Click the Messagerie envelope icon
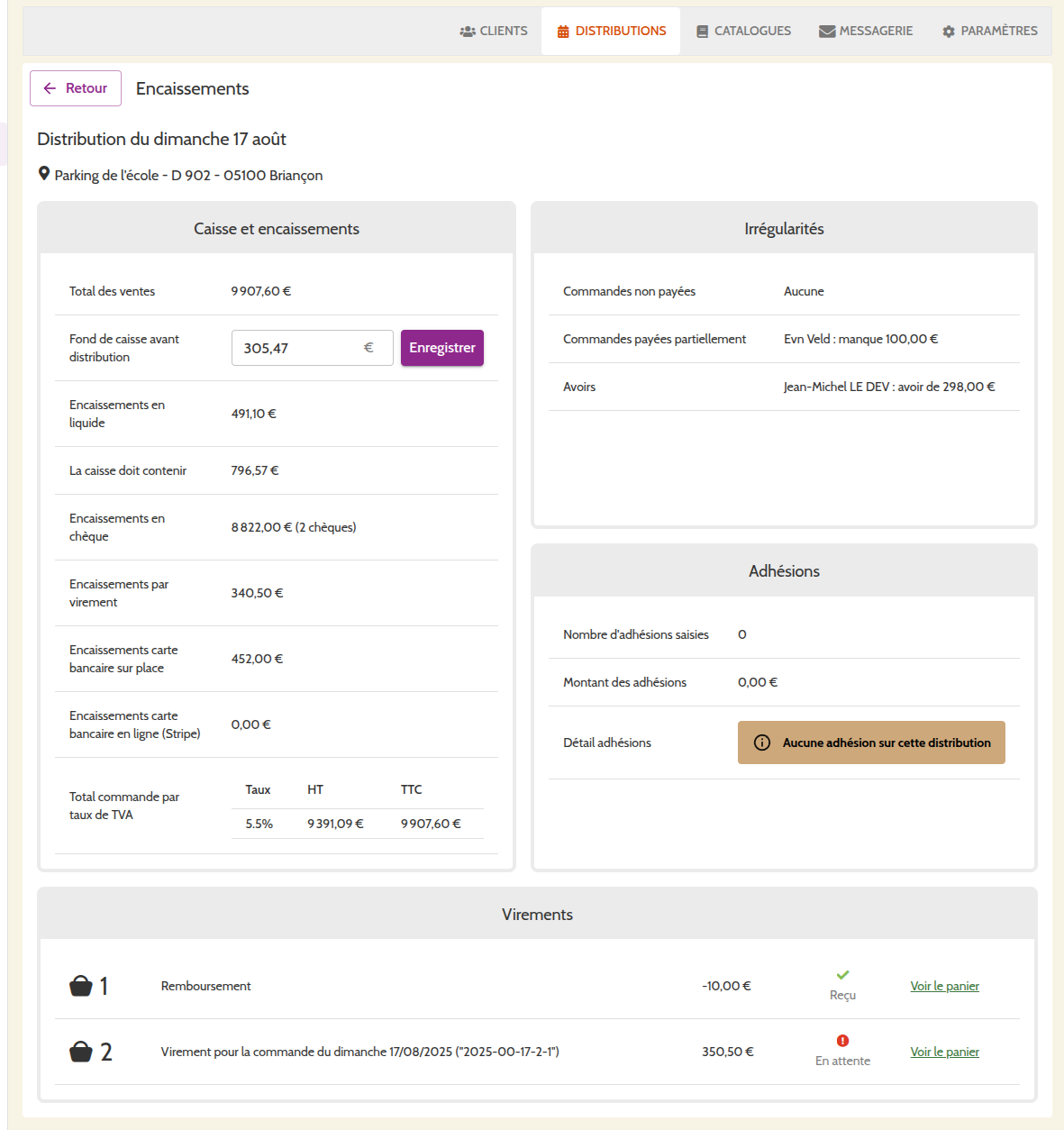 826,32
